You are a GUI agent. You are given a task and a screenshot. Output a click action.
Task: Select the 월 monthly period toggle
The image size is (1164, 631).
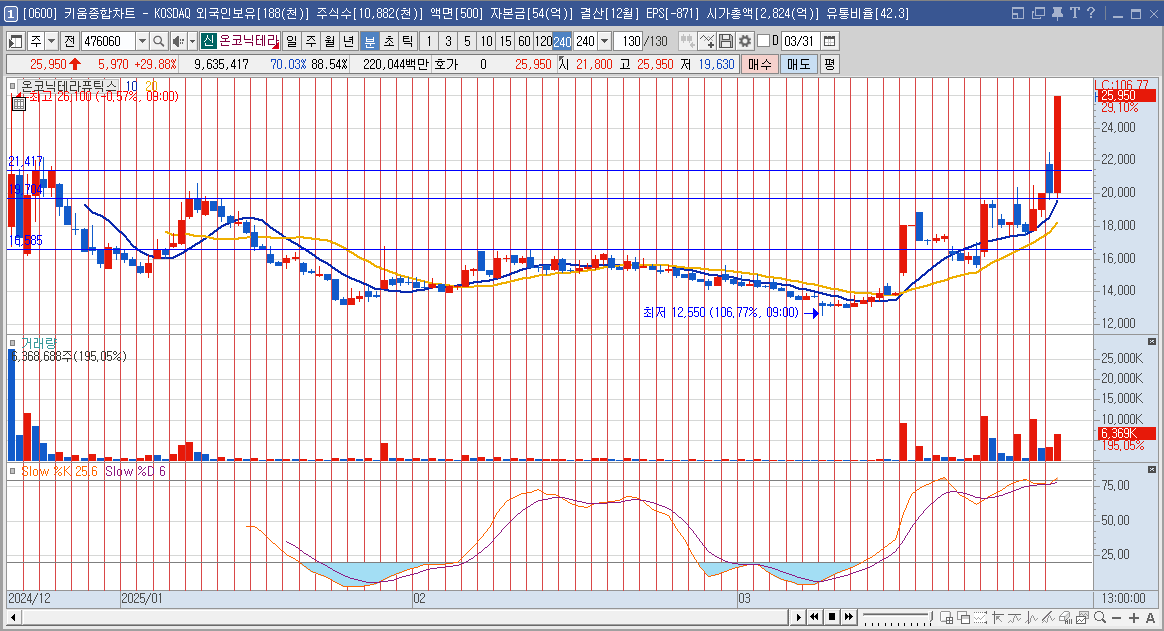click(330, 42)
